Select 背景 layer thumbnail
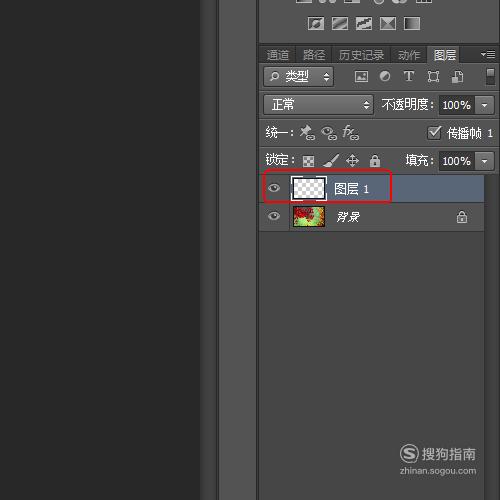 point(309,217)
